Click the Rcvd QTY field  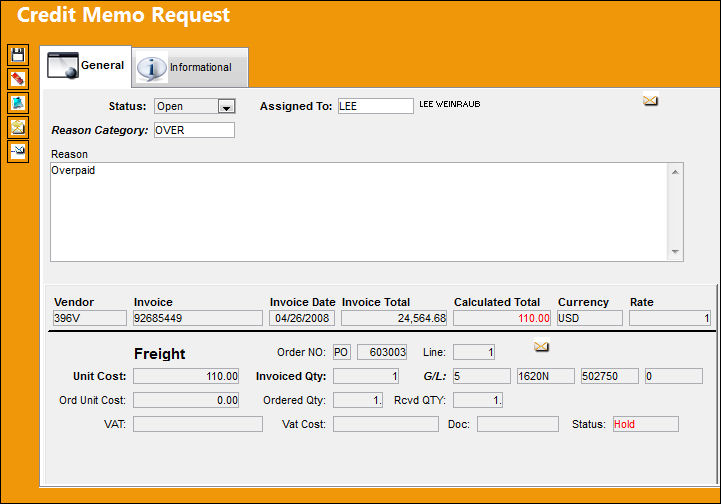[478, 400]
